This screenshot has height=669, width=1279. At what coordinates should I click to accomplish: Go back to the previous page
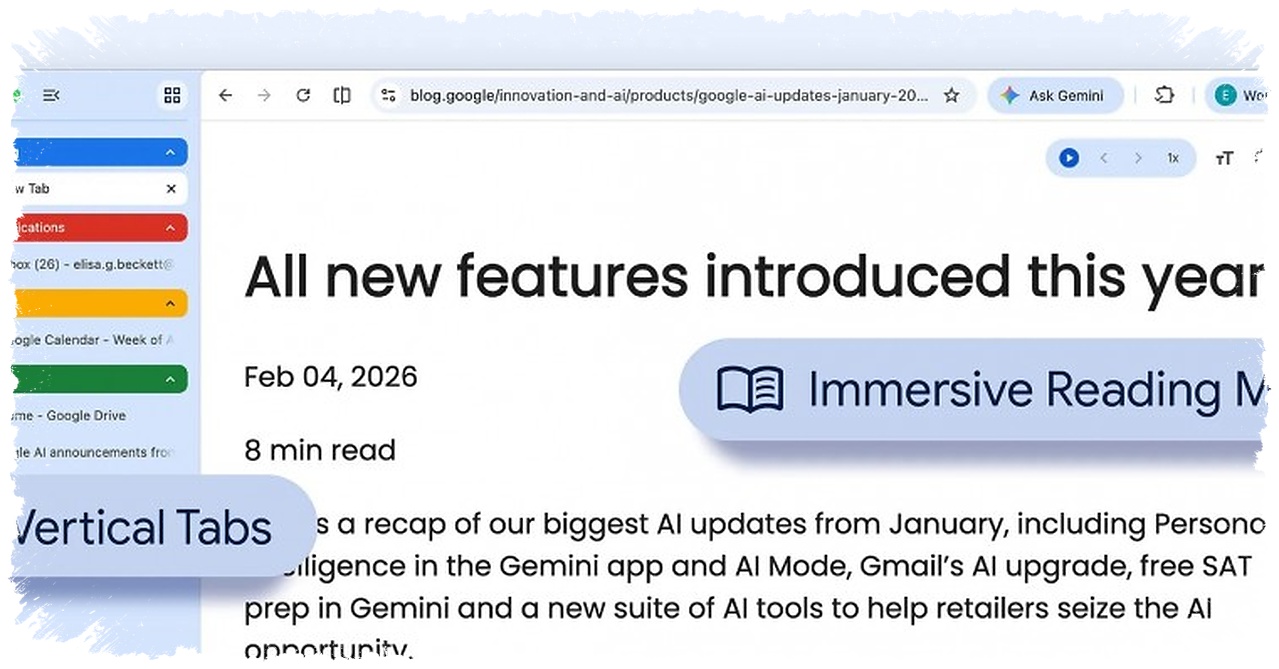tap(226, 96)
